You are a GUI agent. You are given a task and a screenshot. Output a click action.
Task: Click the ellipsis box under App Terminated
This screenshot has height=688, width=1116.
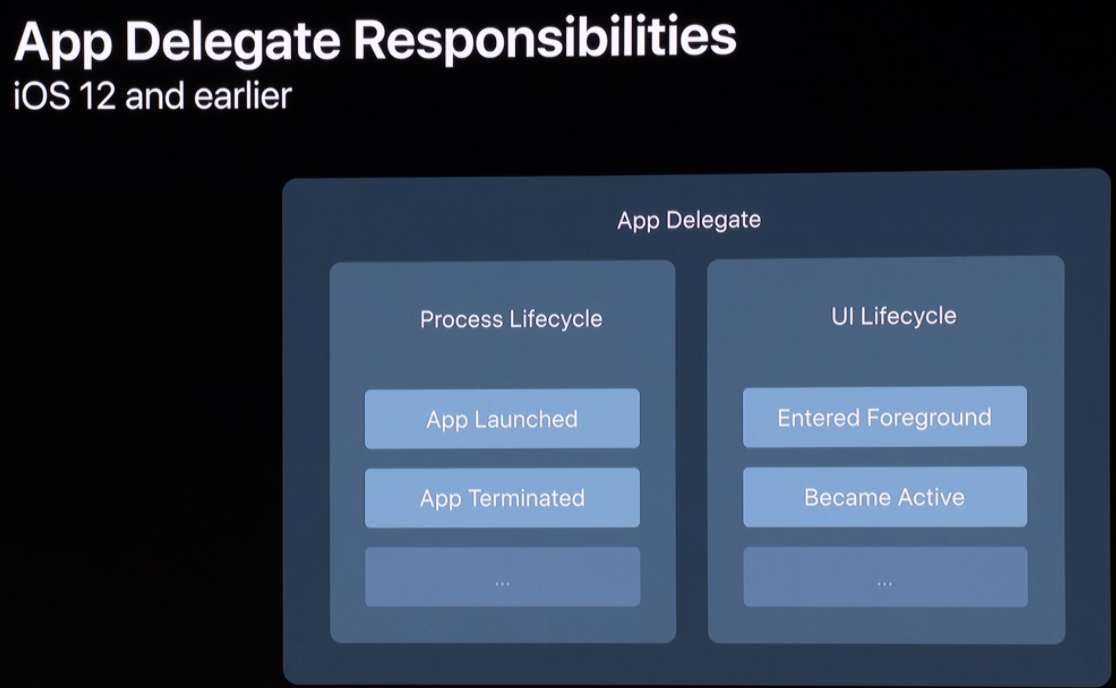502,576
